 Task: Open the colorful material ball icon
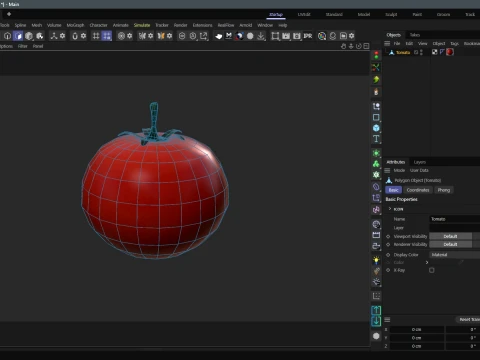tap(322, 36)
